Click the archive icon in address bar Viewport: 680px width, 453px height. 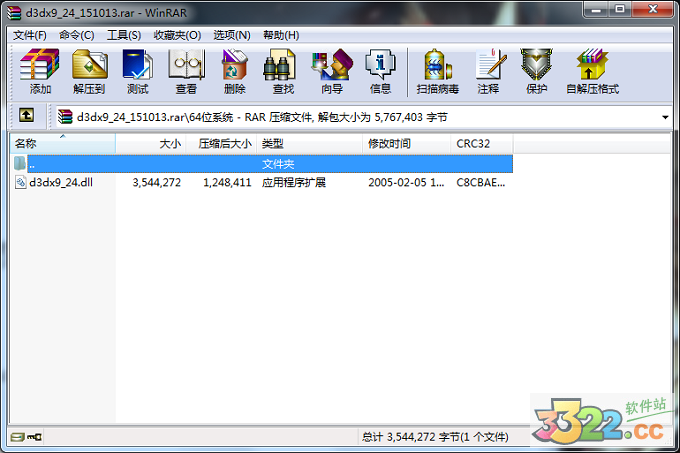(65, 116)
